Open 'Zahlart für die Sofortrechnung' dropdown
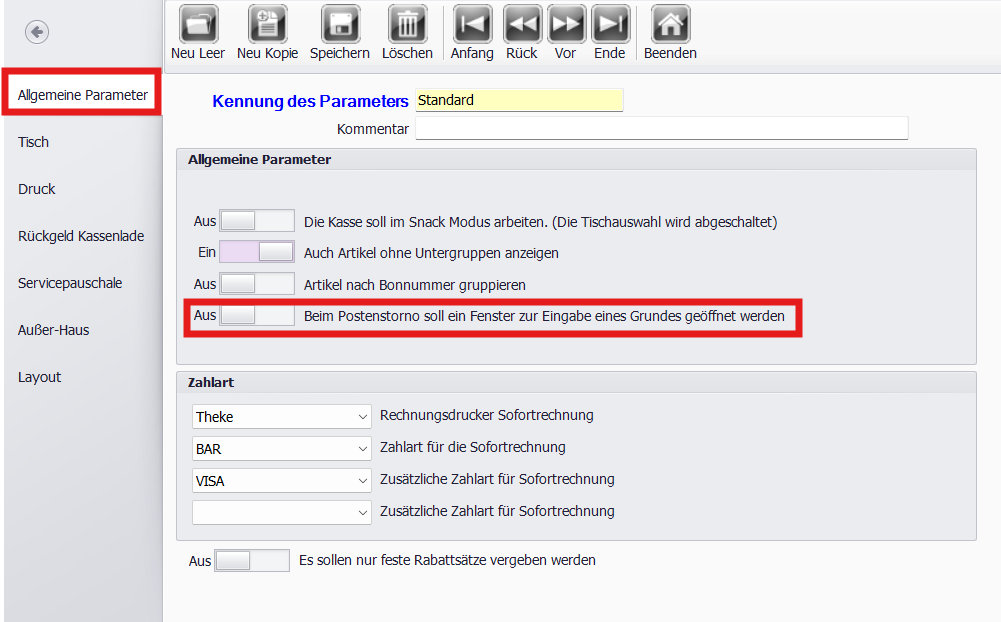 click(282, 449)
